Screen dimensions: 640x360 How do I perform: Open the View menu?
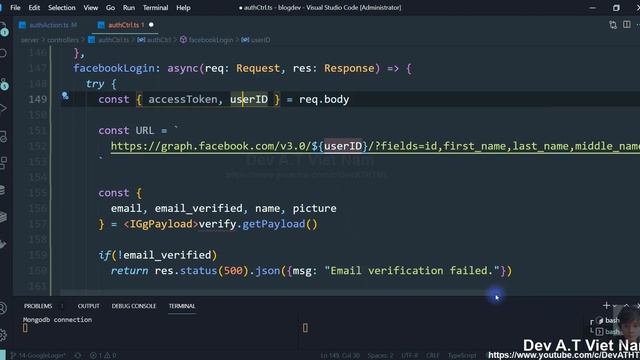(x=91, y=8)
